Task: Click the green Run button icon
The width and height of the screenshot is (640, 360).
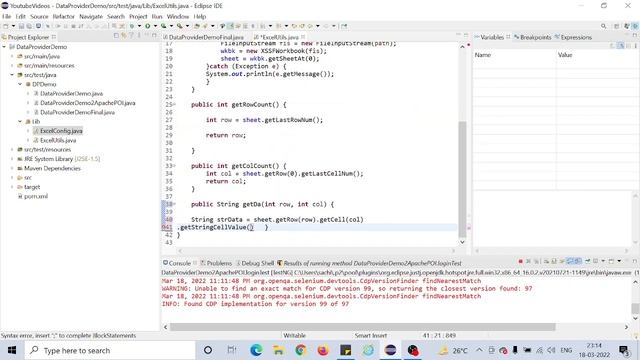Action: pos(147,26)
